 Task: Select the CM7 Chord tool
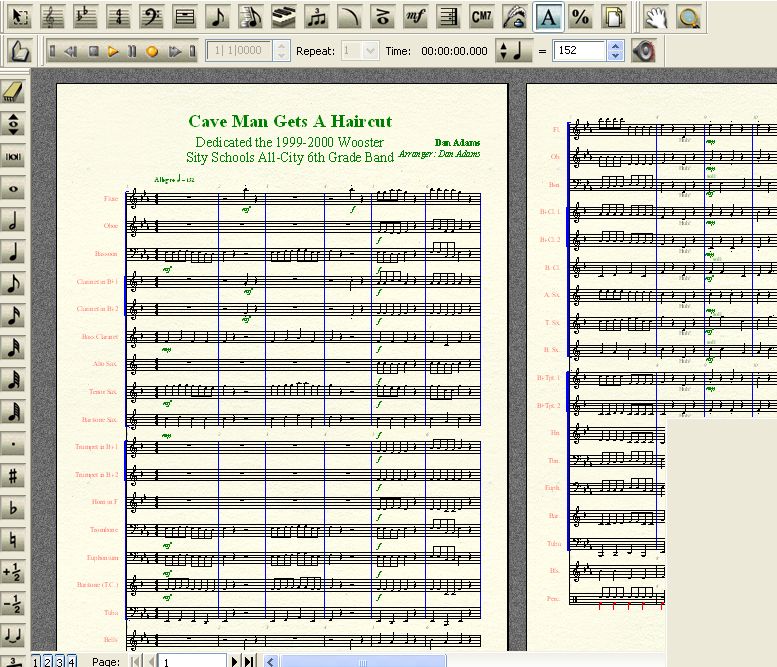[481, 17]
